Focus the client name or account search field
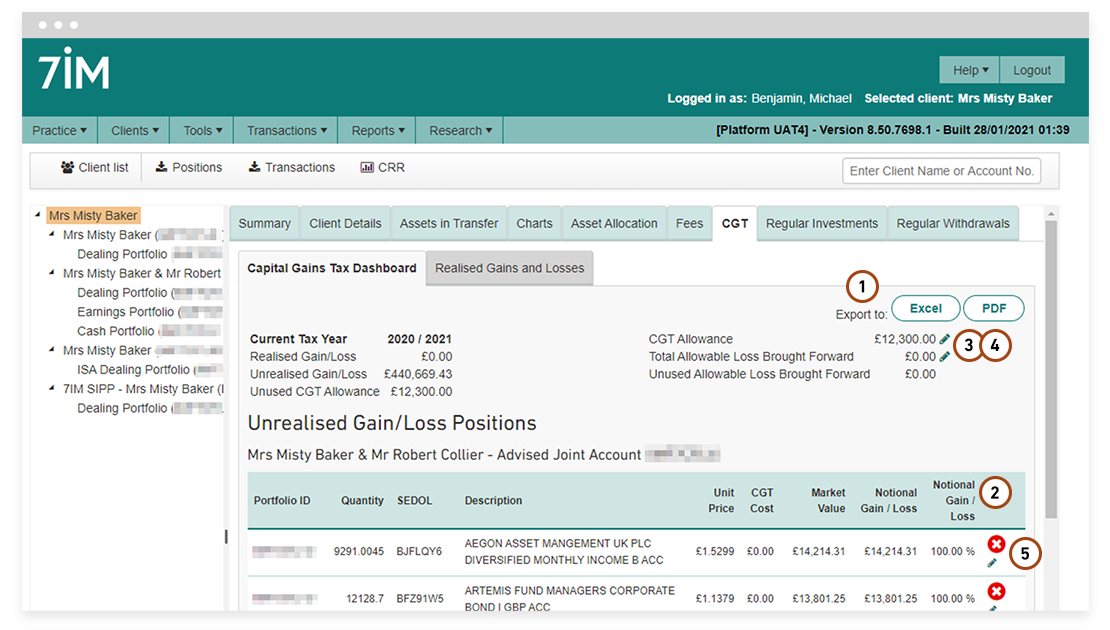 point(942,171)
